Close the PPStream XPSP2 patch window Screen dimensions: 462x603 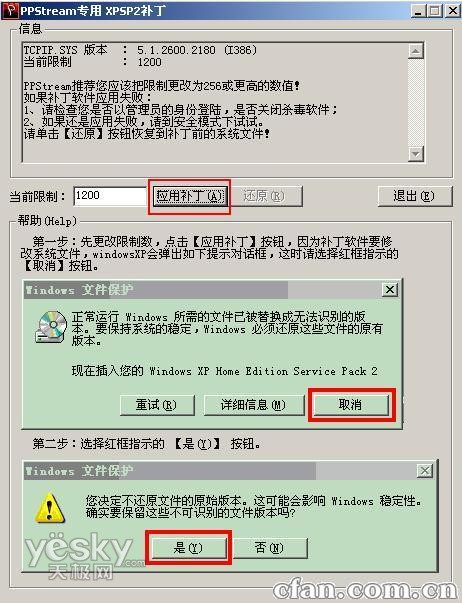click(x=452, y=10)
